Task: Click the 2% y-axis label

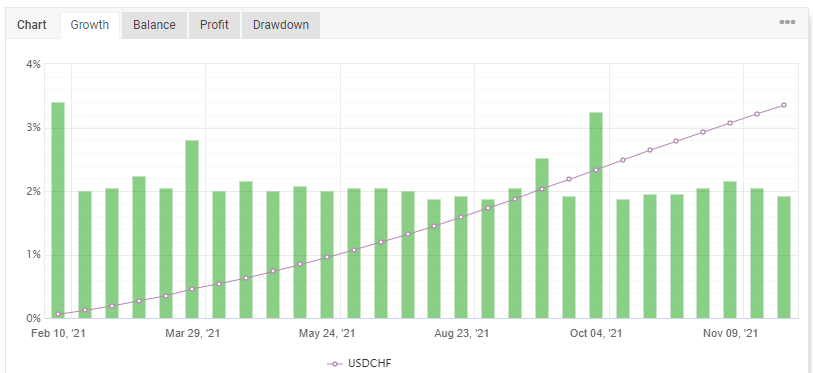Action: click(33, 191)
